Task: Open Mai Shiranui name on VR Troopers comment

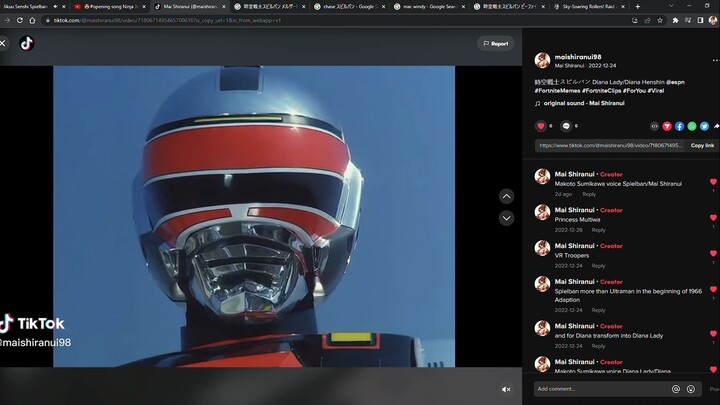Action: coord(574,246)
